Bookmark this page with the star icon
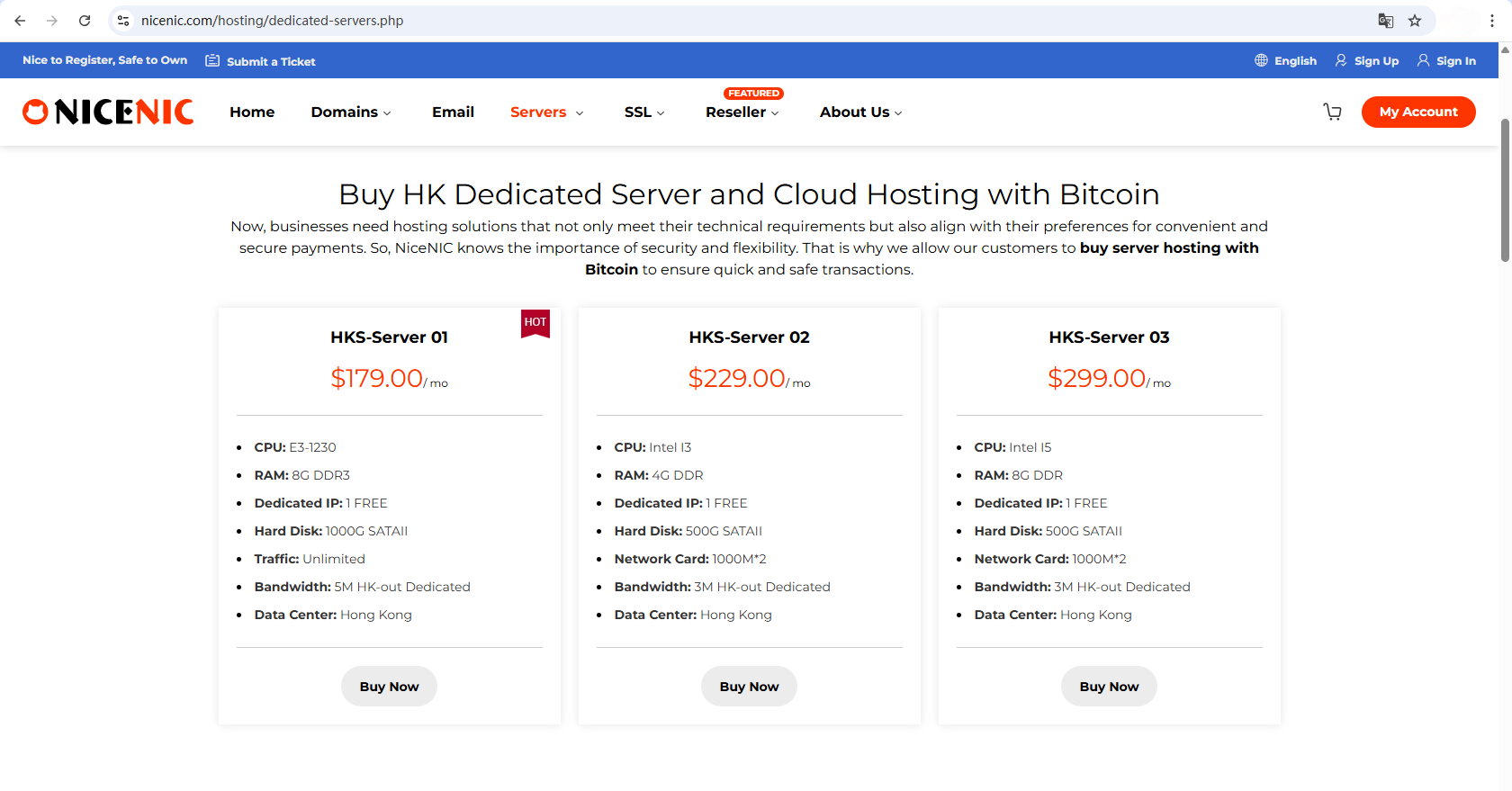The image size is (1512, 791). coord(1415,21)
